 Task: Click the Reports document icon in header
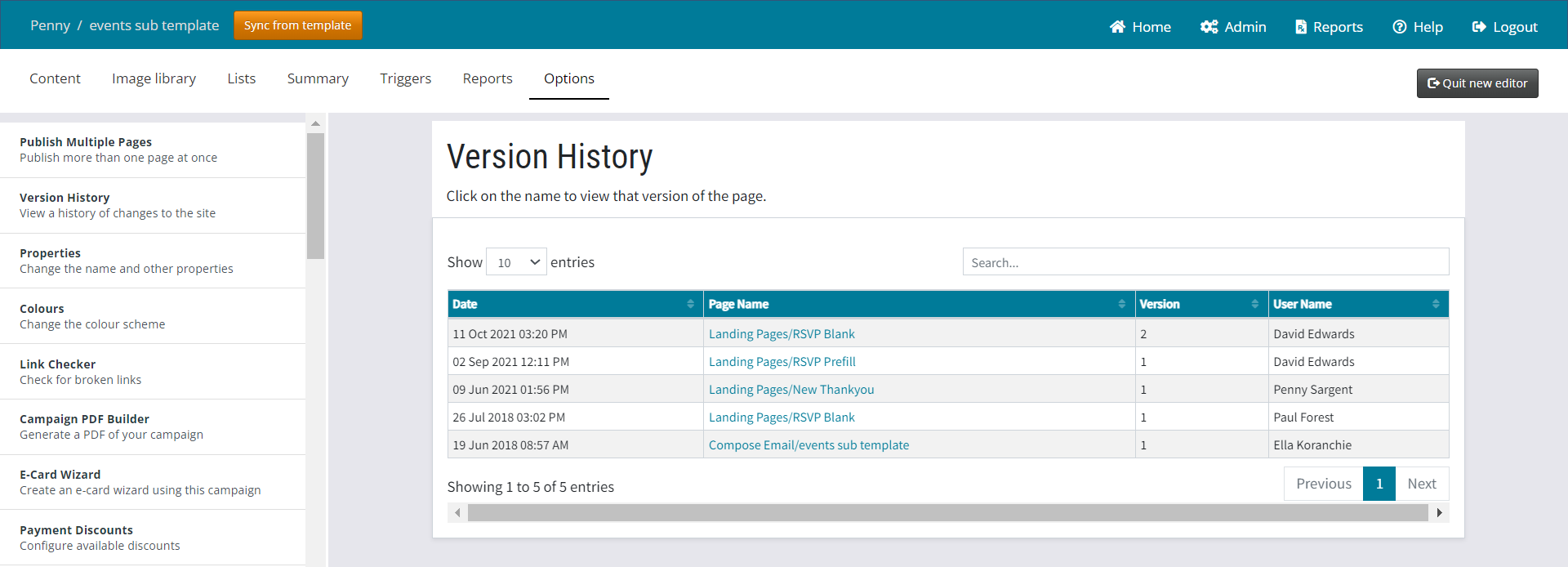click(x=1300, y=27)
